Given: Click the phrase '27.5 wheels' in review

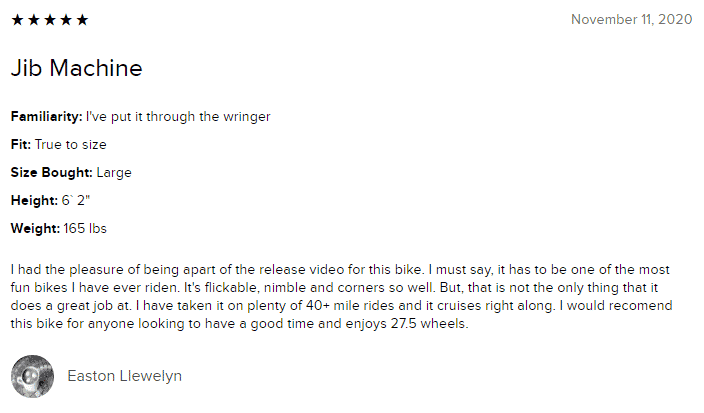Looking at the screenshot, I should click(x=428, y=324).
